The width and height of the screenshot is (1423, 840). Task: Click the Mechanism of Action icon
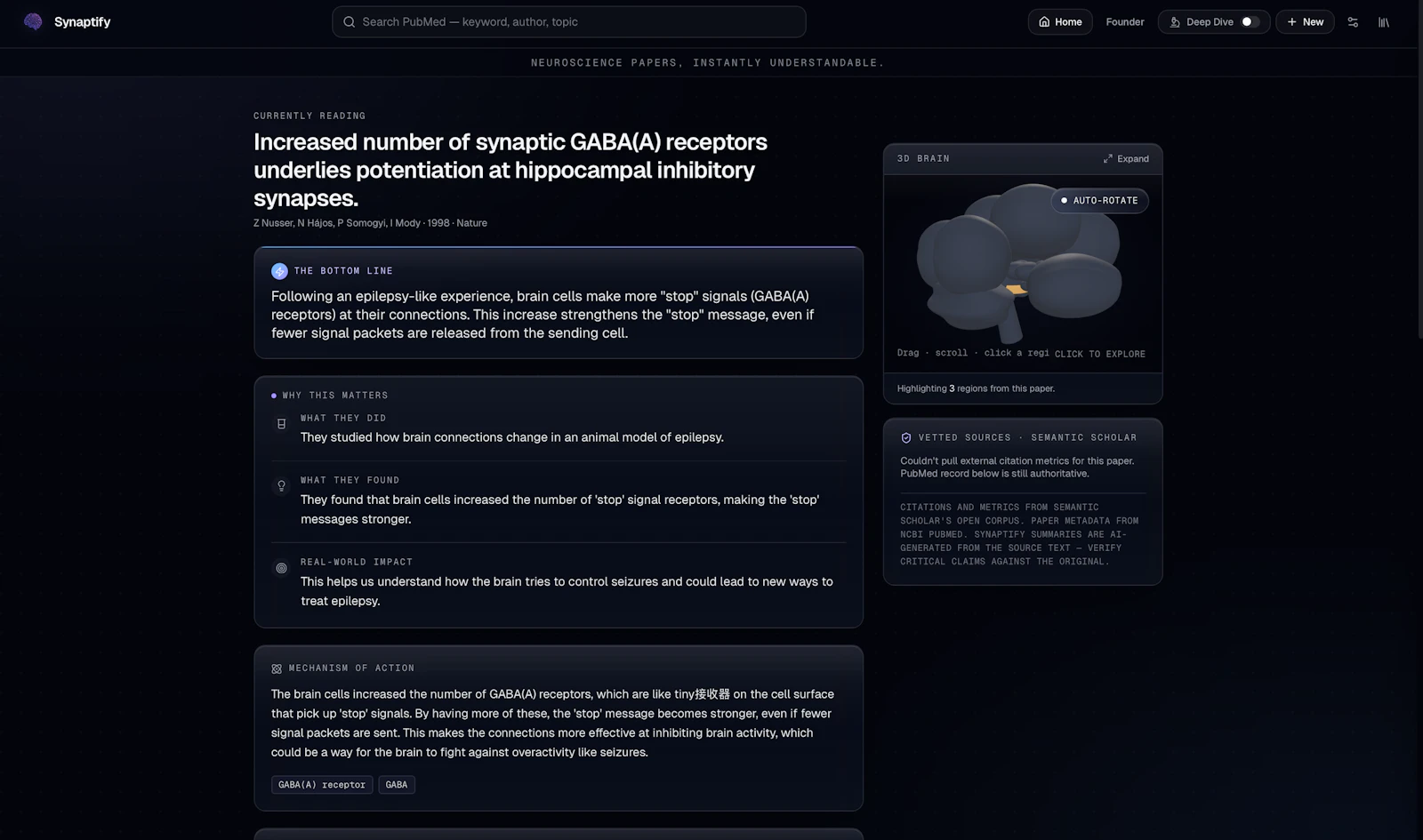[277, 668]
